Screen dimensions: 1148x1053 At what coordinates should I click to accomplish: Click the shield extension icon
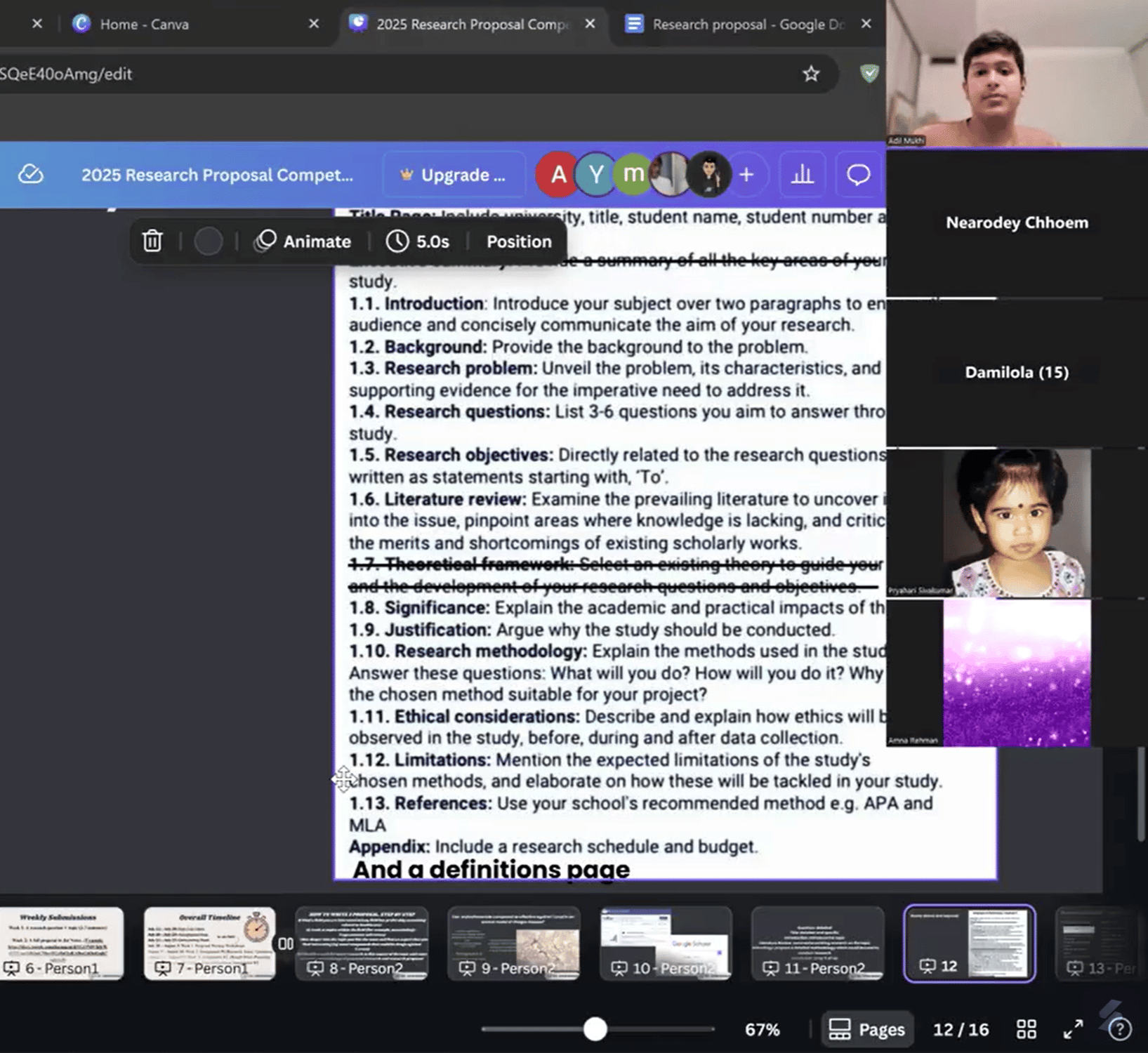tap(869, 73)
